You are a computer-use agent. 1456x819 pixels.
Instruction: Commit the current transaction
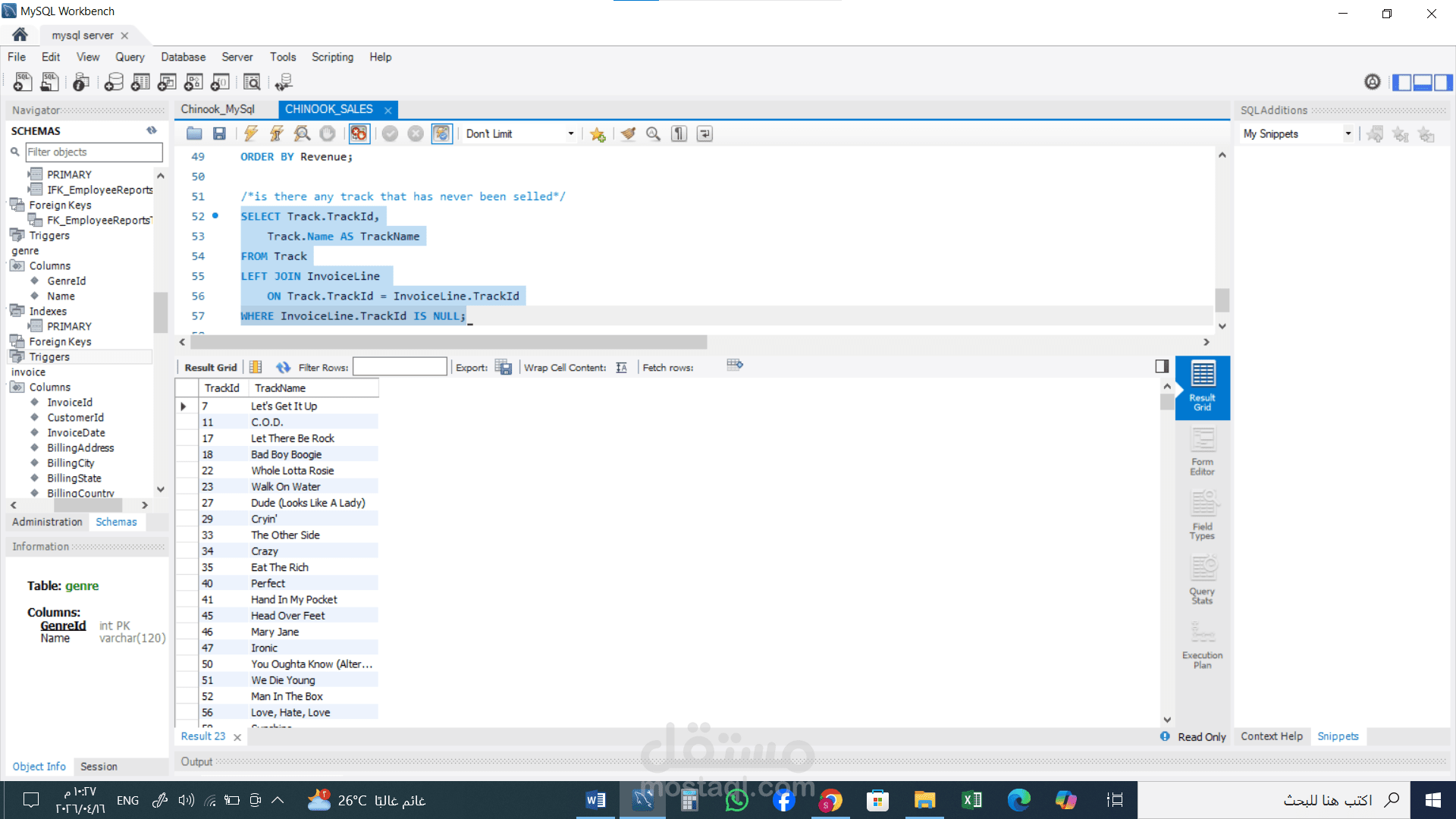coord(390,133)
